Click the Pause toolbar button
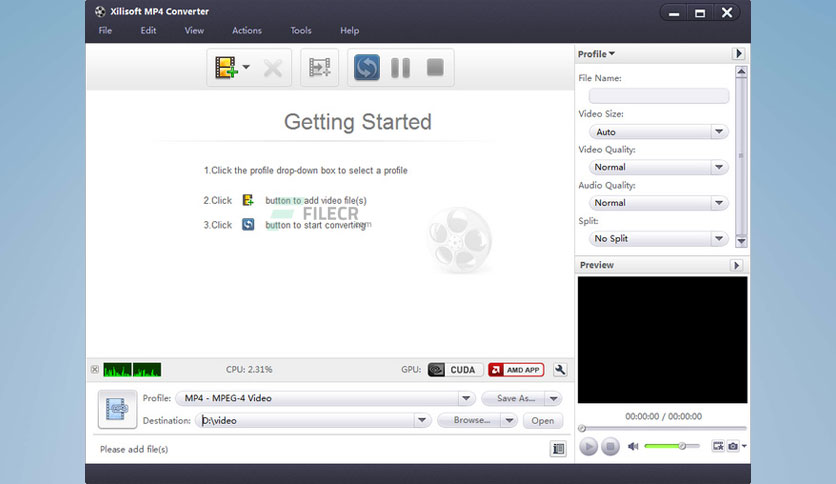This screenshot has height=484, width=836. point(400,68)
